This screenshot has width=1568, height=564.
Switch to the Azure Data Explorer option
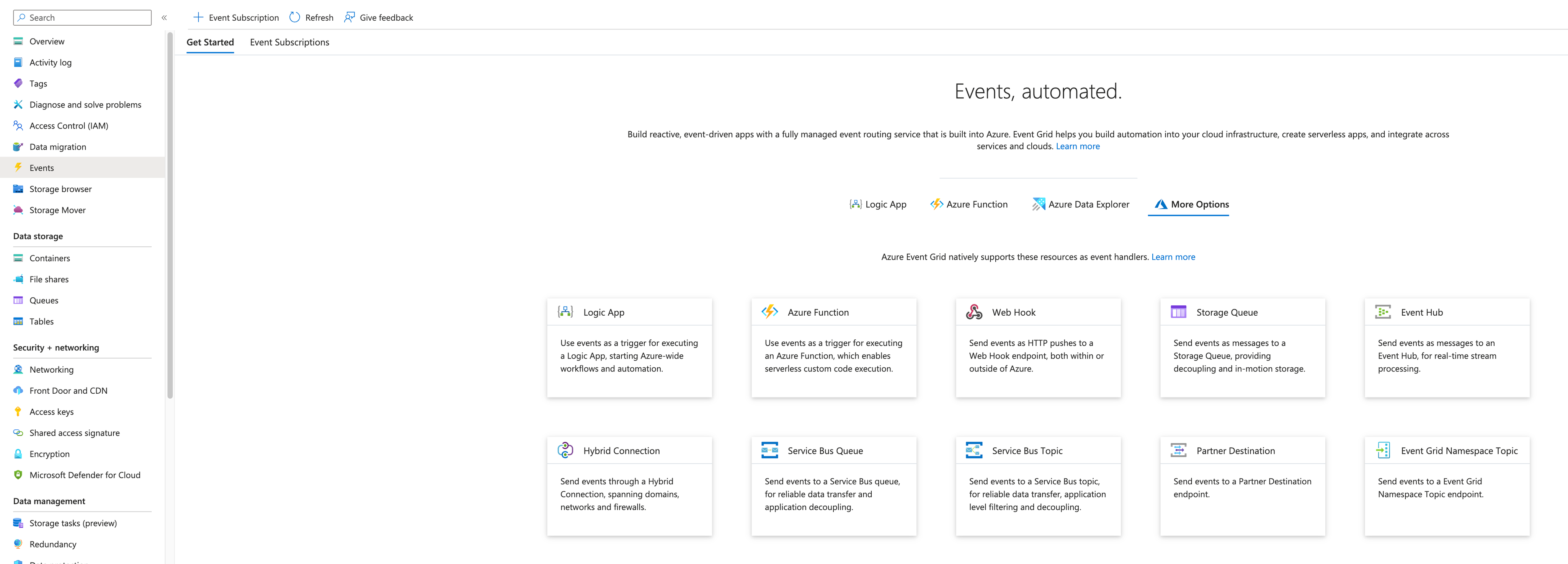[x=1081, y=204]
